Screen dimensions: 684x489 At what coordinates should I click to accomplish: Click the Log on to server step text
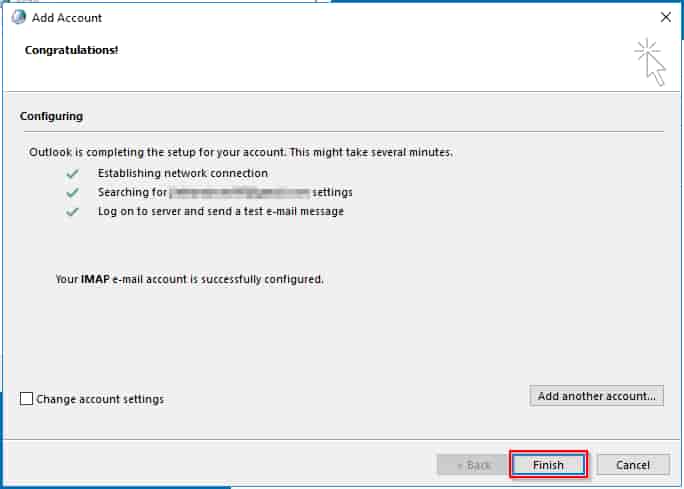click(221, 211)
